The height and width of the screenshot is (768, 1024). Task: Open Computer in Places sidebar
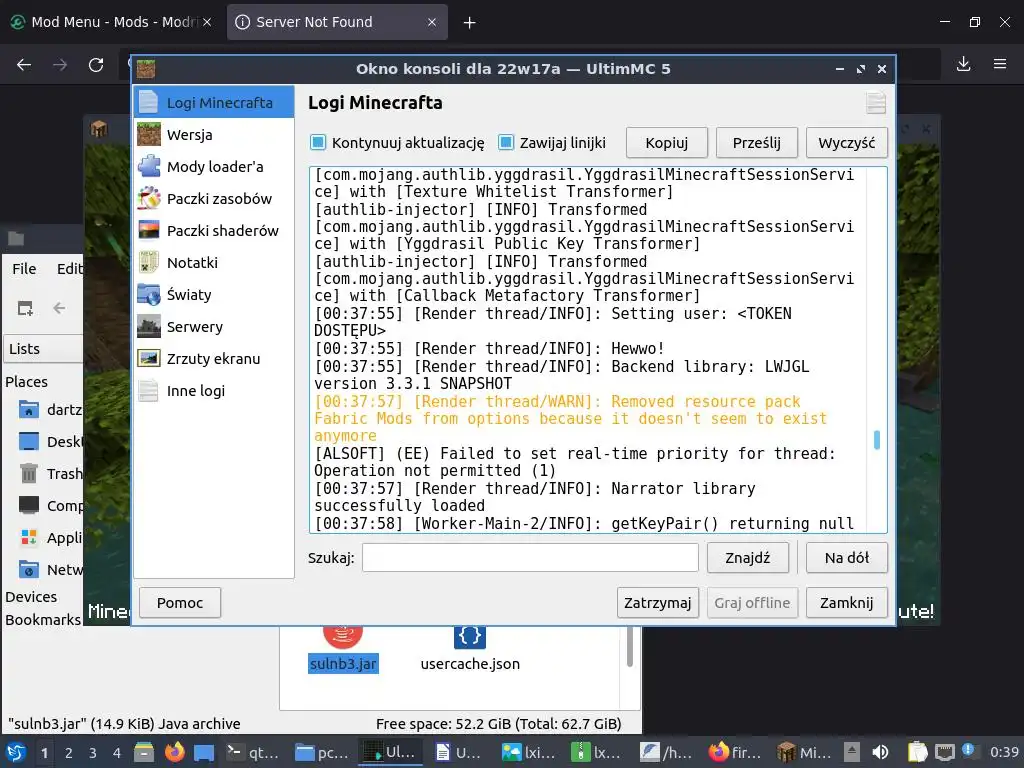tap(50, 505)
